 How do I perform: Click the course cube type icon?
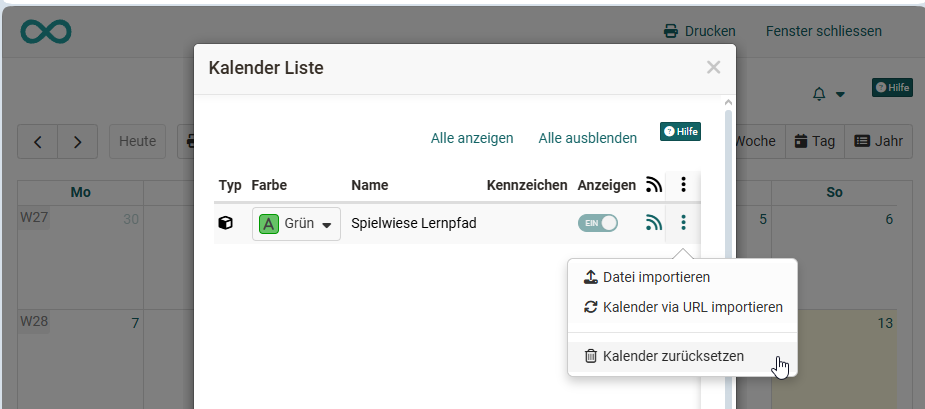[225, 223]
